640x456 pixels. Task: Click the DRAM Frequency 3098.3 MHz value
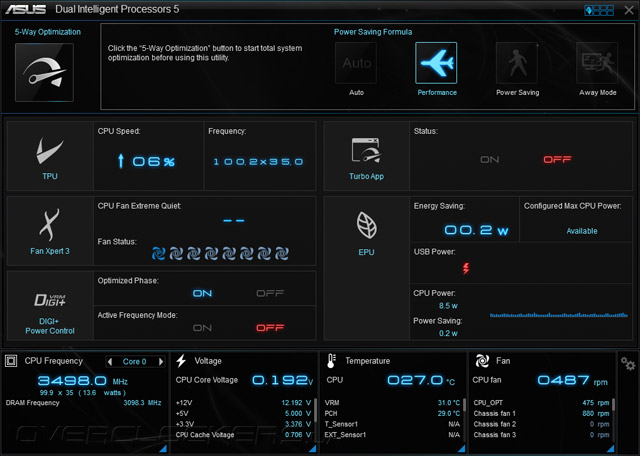[x=142, y=403]
